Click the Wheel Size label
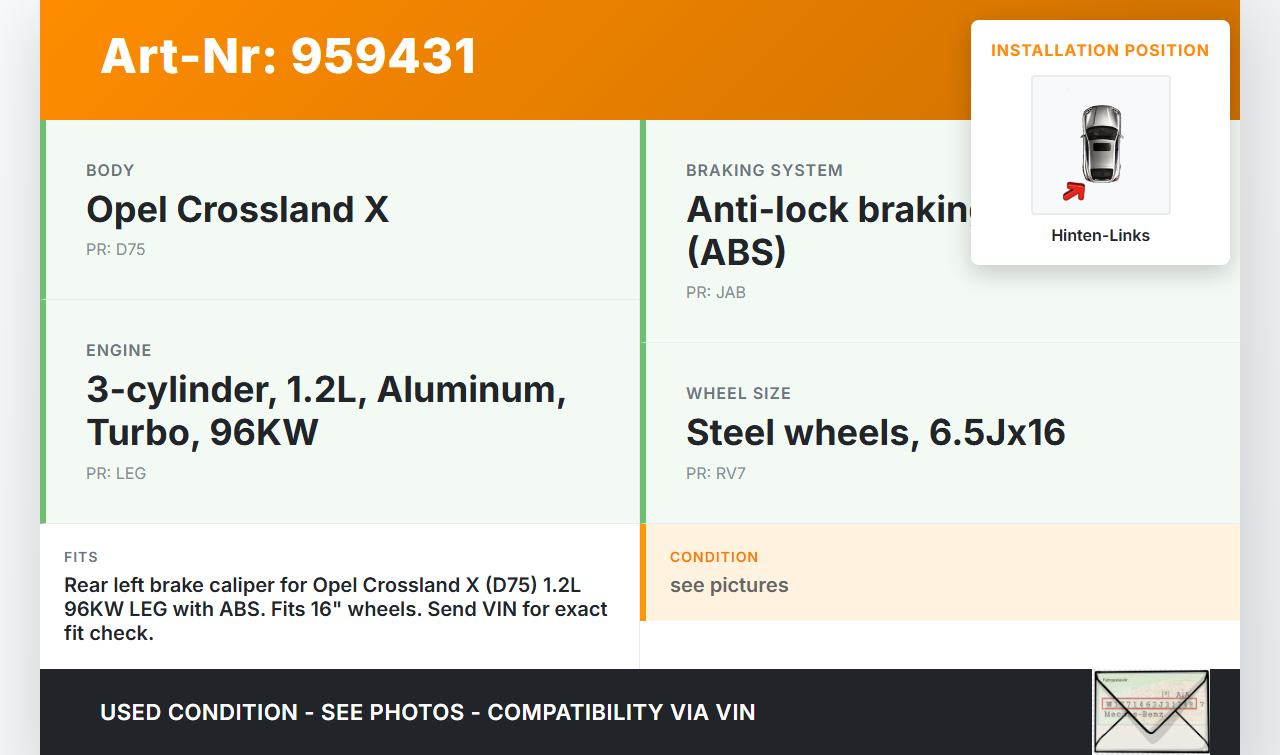The image size is (1280, 755). [x=738, y=393]
